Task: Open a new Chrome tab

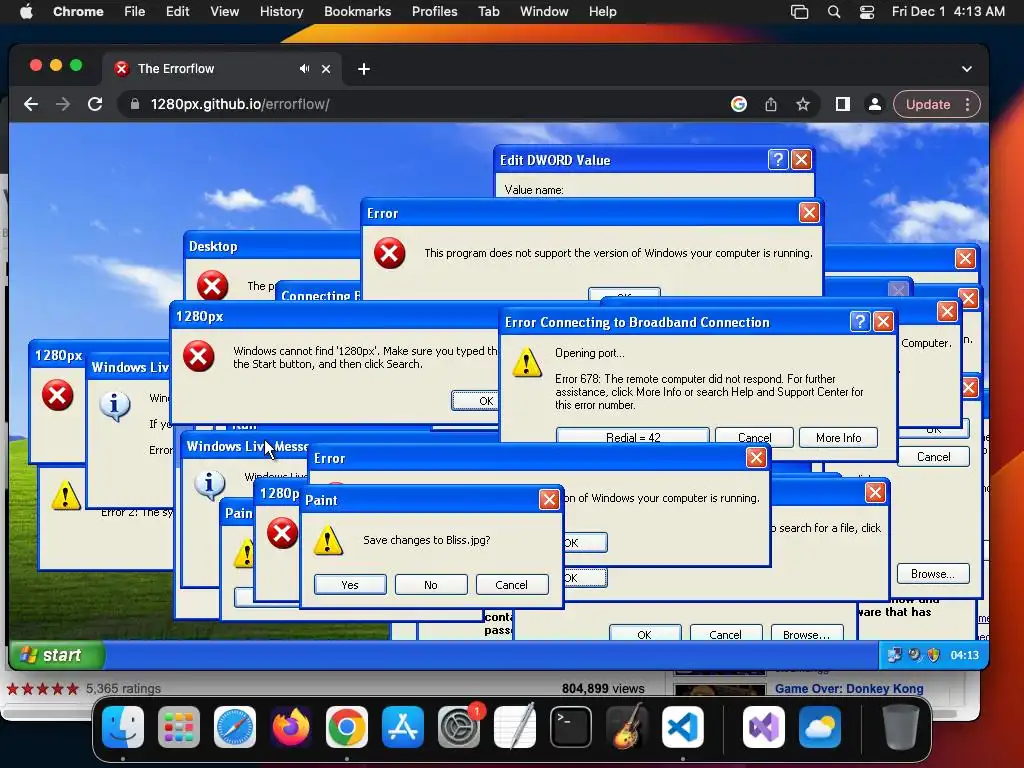Action: pyautogui.click(x=364, y=69)
